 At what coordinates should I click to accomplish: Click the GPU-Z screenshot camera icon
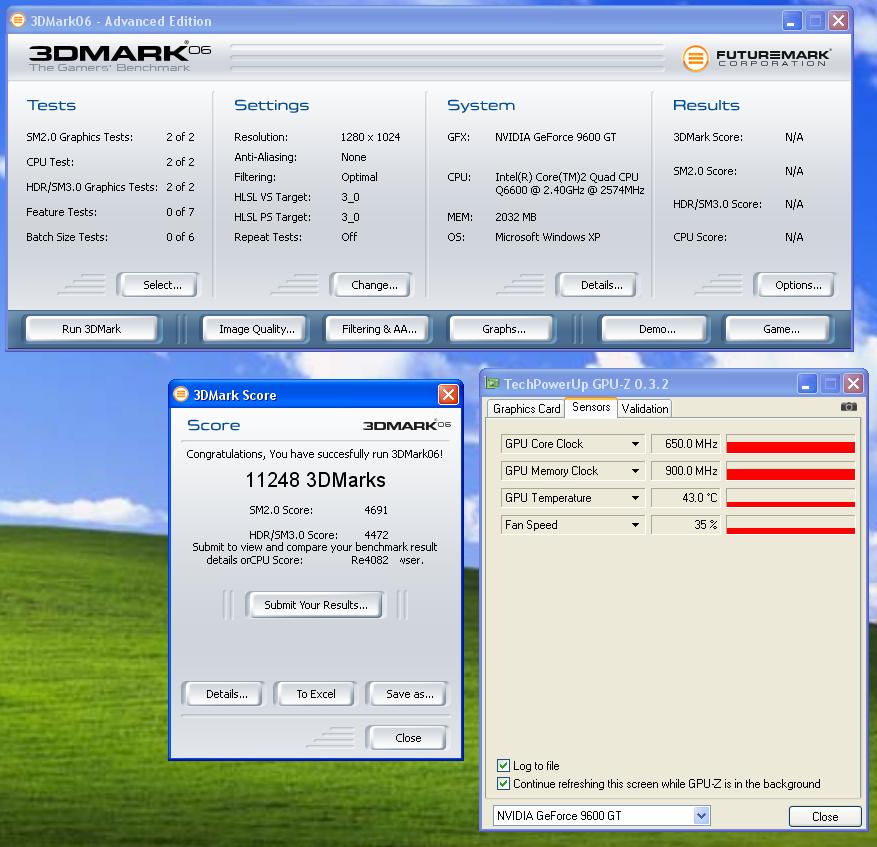pos(848,407)
